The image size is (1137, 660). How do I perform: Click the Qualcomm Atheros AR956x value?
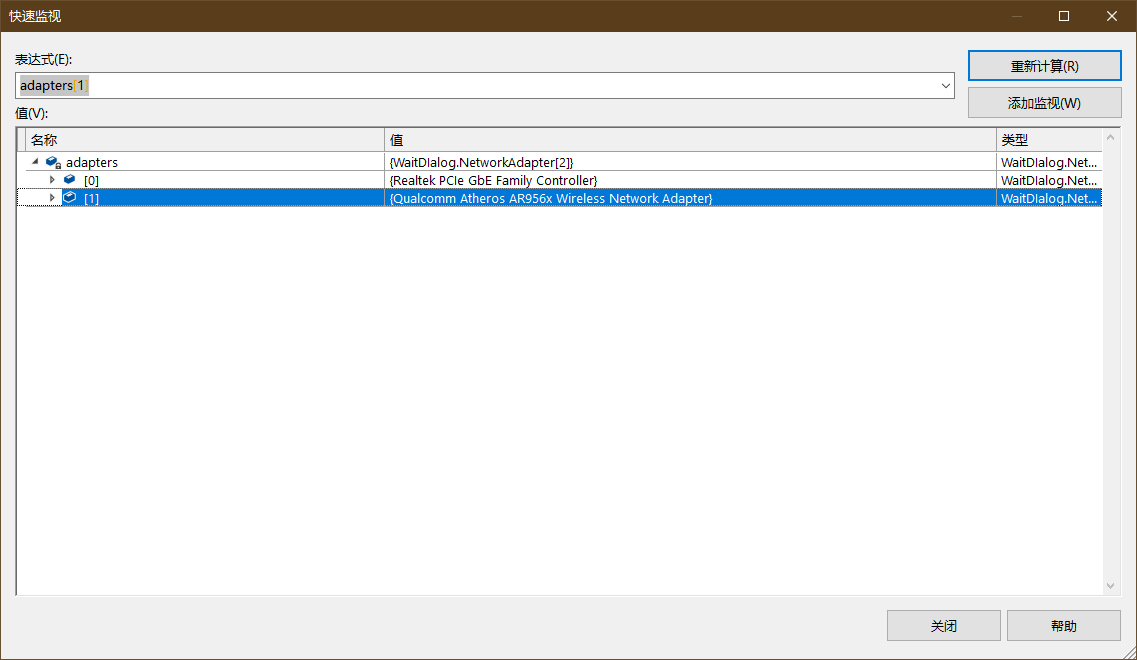(x=551, y=198)
